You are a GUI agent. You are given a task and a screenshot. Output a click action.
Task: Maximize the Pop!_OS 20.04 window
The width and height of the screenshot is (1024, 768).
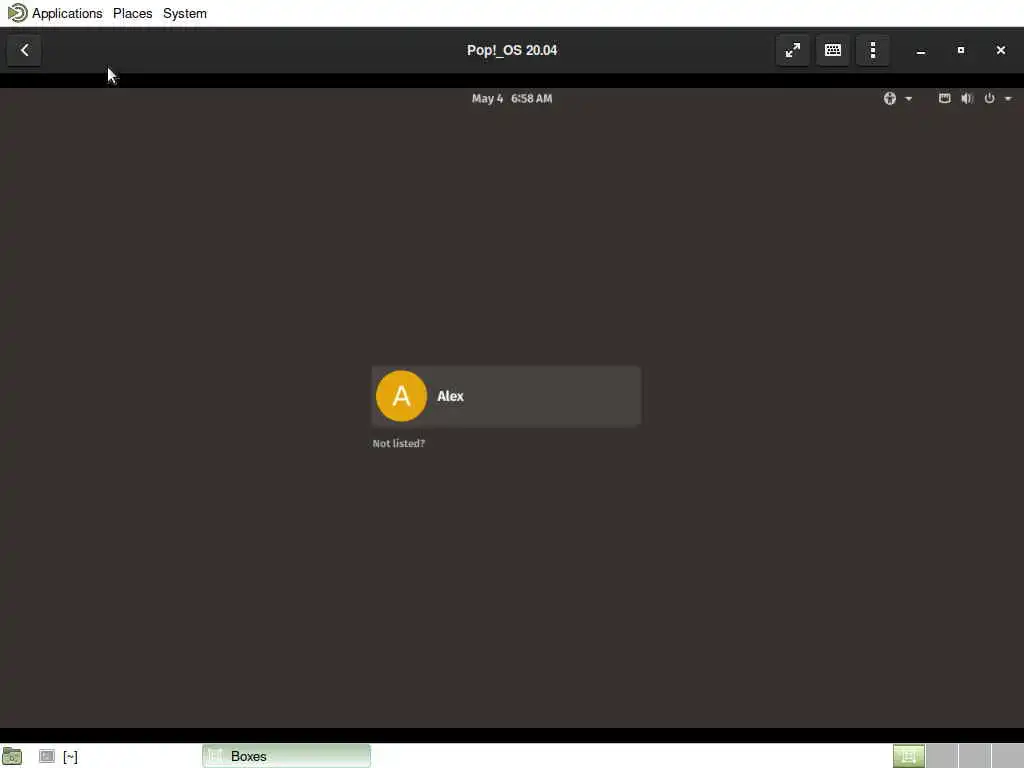click(x=961, y=50)
